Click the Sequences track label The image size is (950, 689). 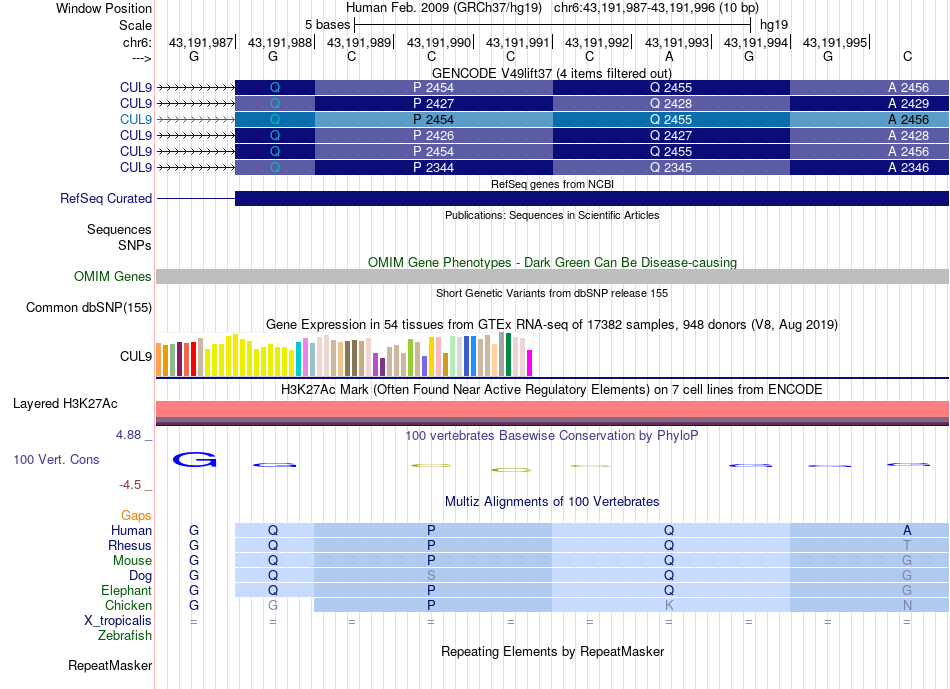119,230
